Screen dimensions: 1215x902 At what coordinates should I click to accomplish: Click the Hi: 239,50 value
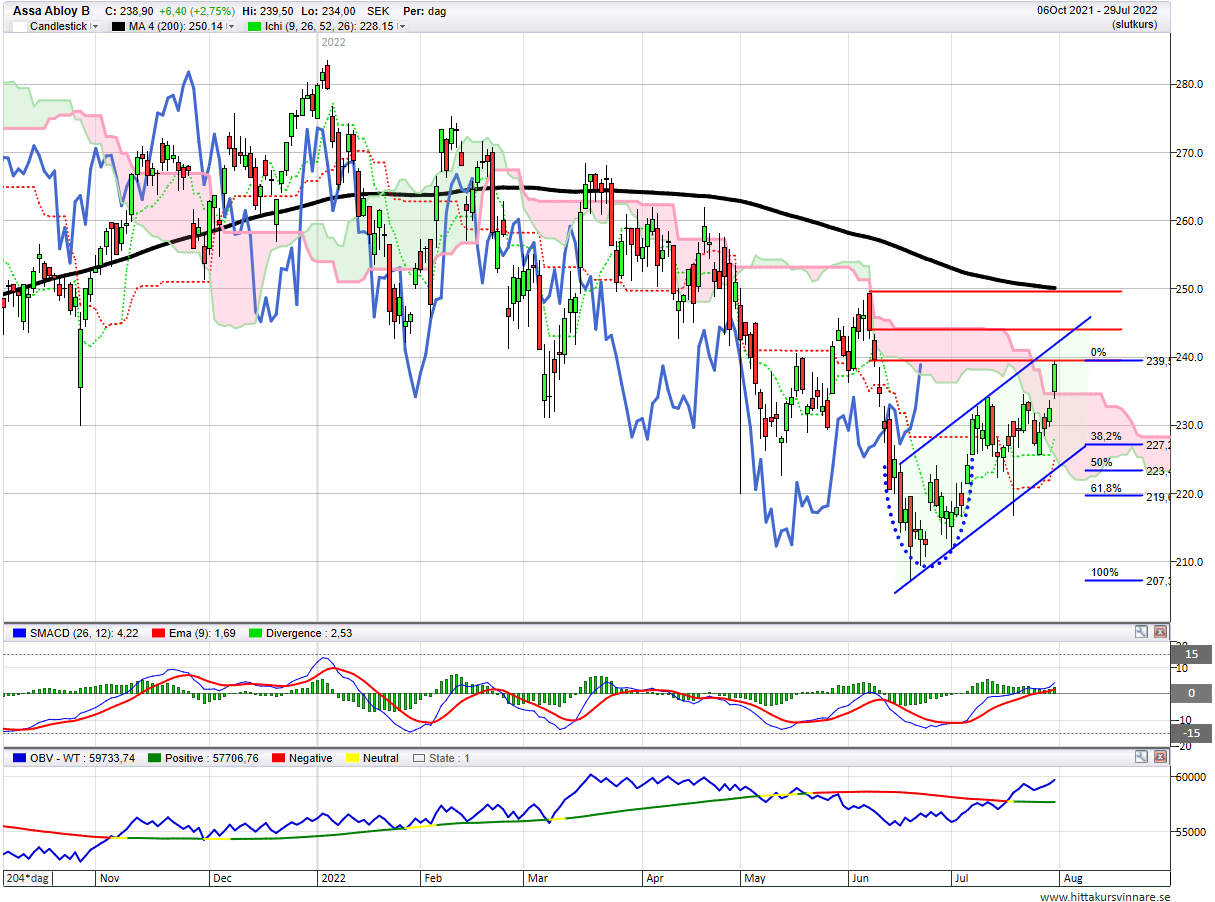click(268, 11)
